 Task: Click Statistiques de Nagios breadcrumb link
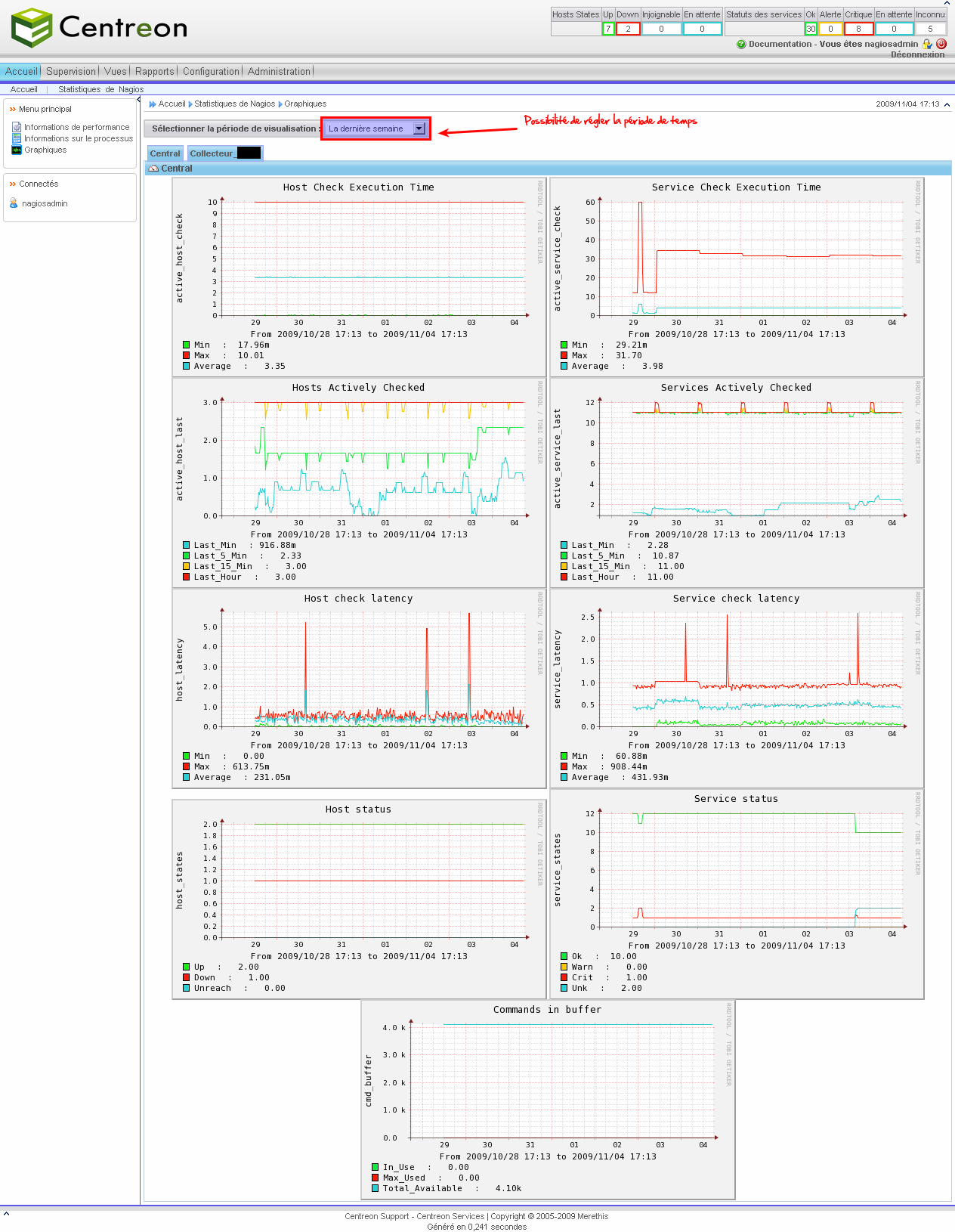point(234,104)
